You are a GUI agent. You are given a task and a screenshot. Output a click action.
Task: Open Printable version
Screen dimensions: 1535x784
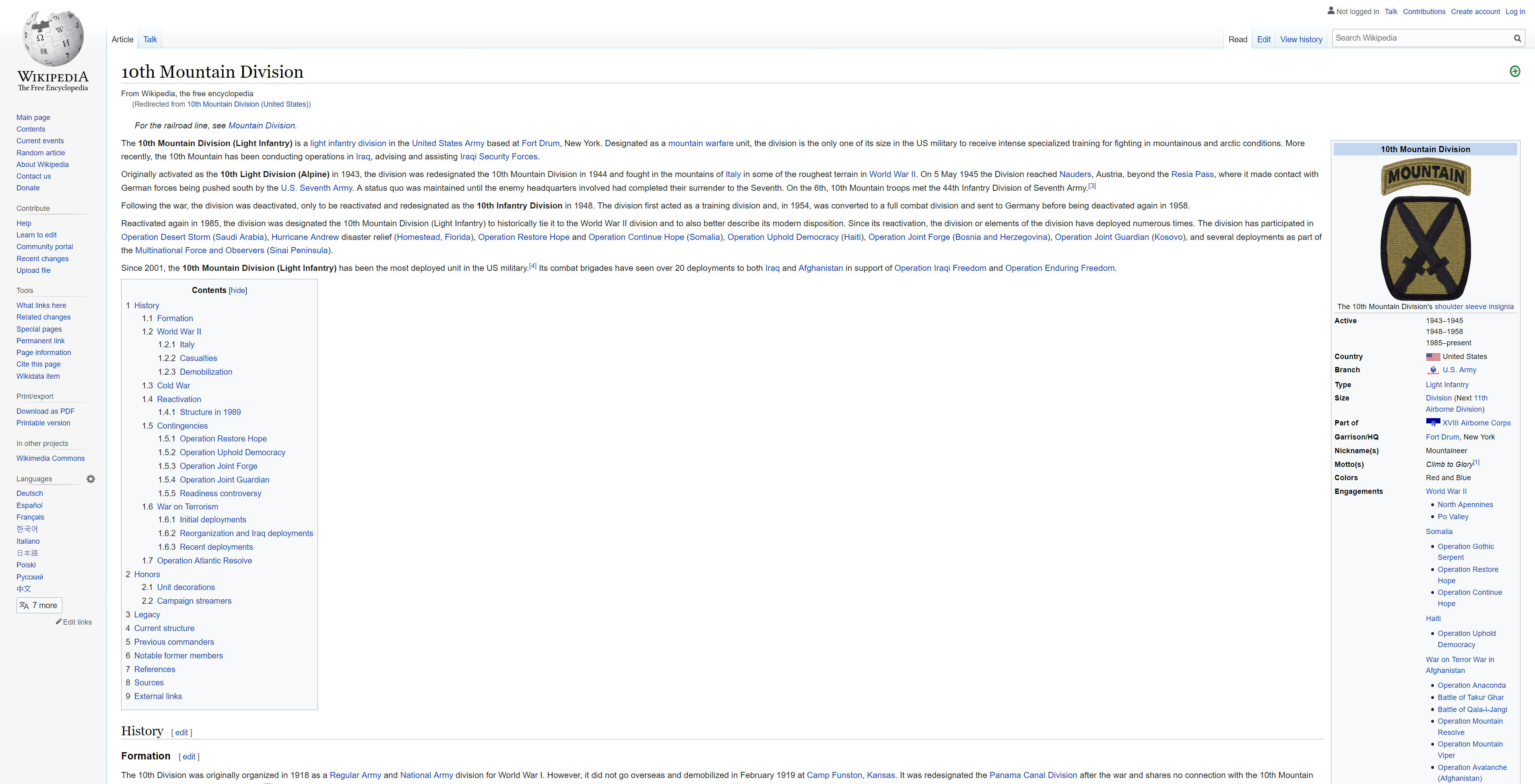[x=43, y=423]
